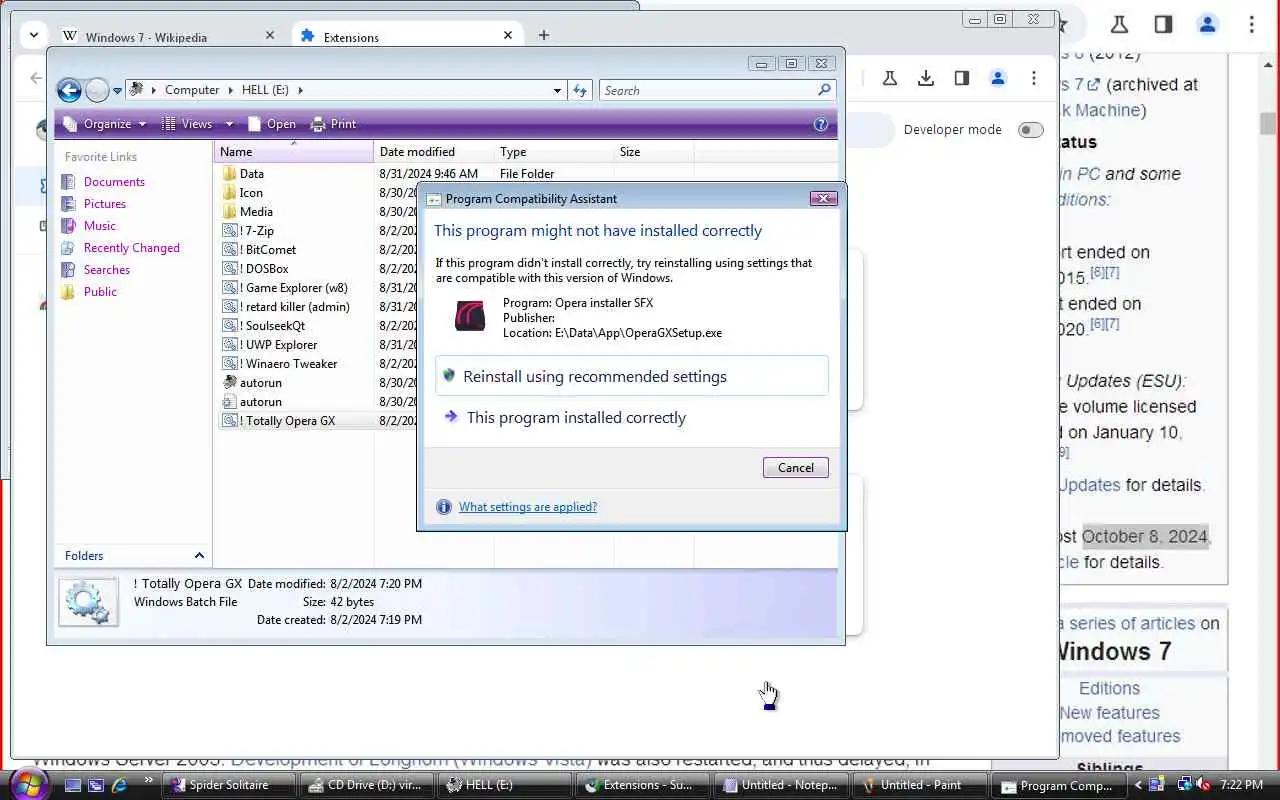Go back in the Explorer window
This screenshot has width=1280, height=800.
click(x=69, y=91)
